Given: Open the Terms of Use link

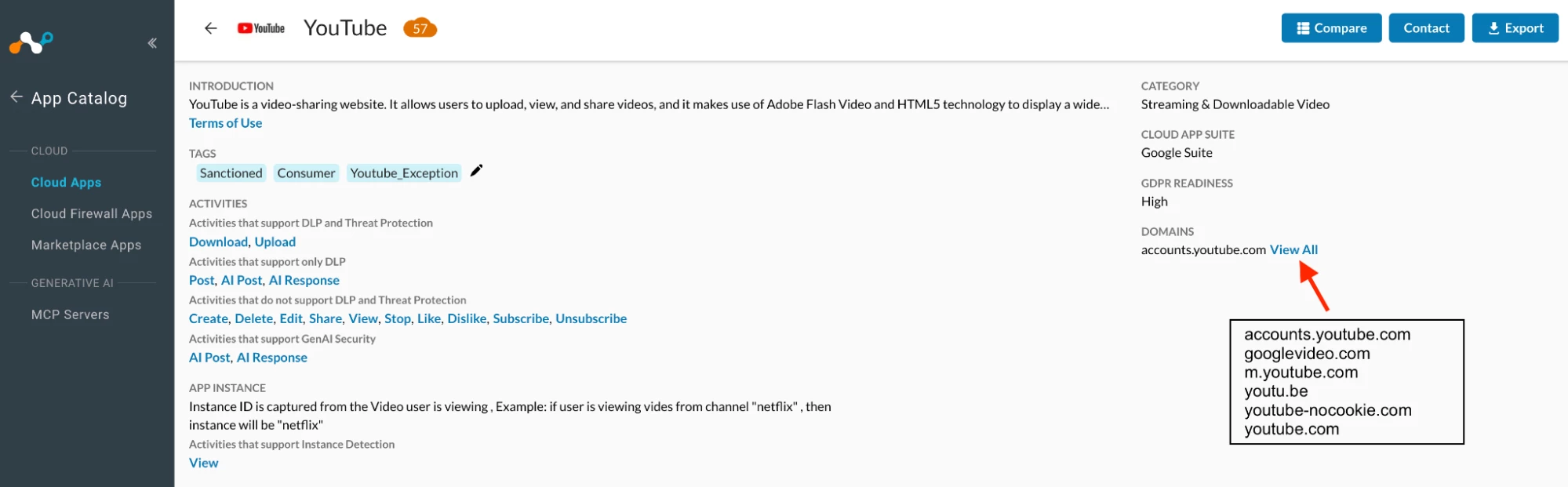Looking at the screenshot, I should [x=225, y=123].
